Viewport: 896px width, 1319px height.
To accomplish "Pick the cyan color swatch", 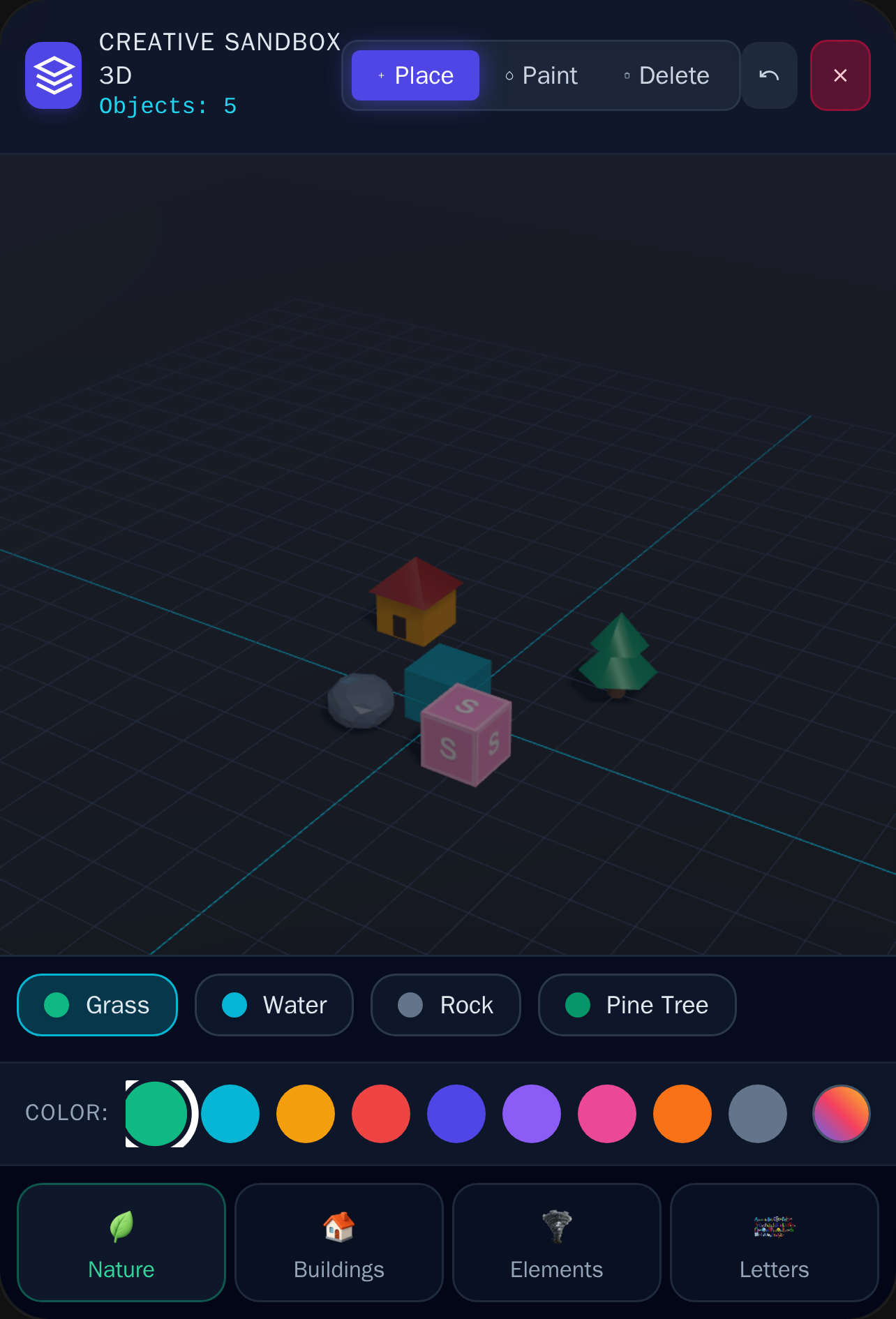I will click(230, 1114).
